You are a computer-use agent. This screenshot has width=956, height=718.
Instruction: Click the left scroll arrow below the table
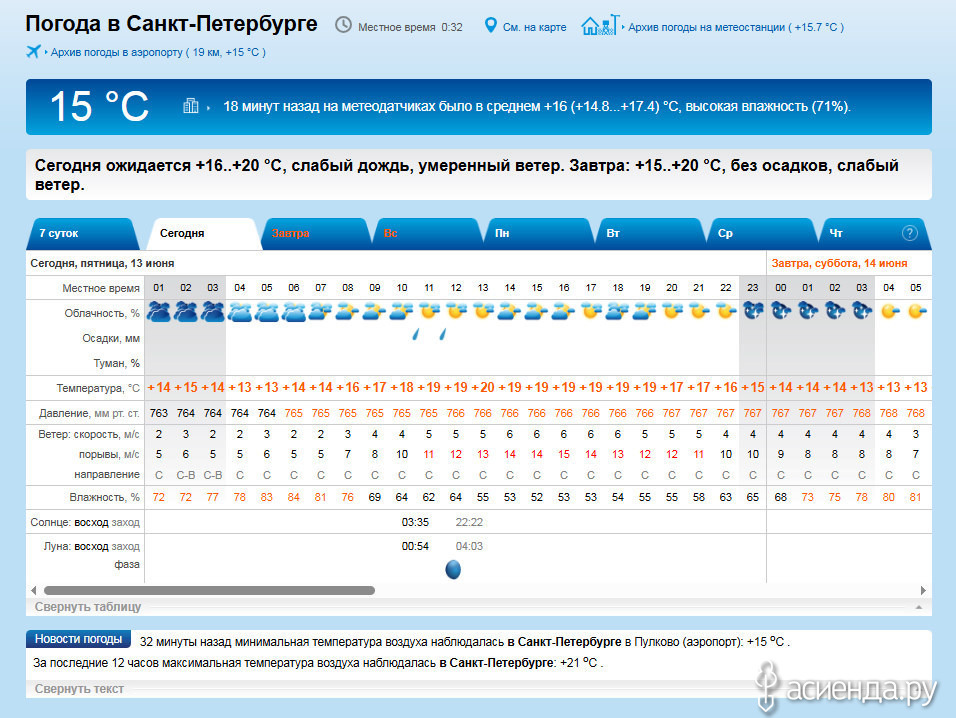34,590
